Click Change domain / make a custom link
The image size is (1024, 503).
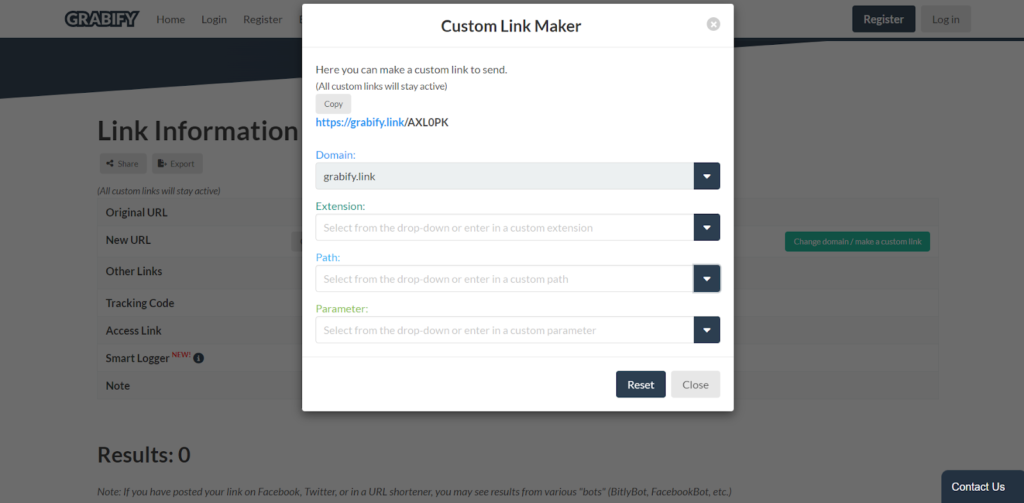coord(857,242)
